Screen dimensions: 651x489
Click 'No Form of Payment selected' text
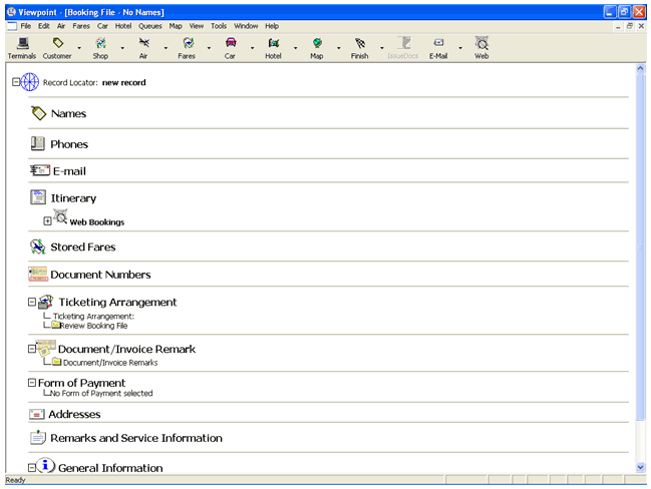click(101, 393)
